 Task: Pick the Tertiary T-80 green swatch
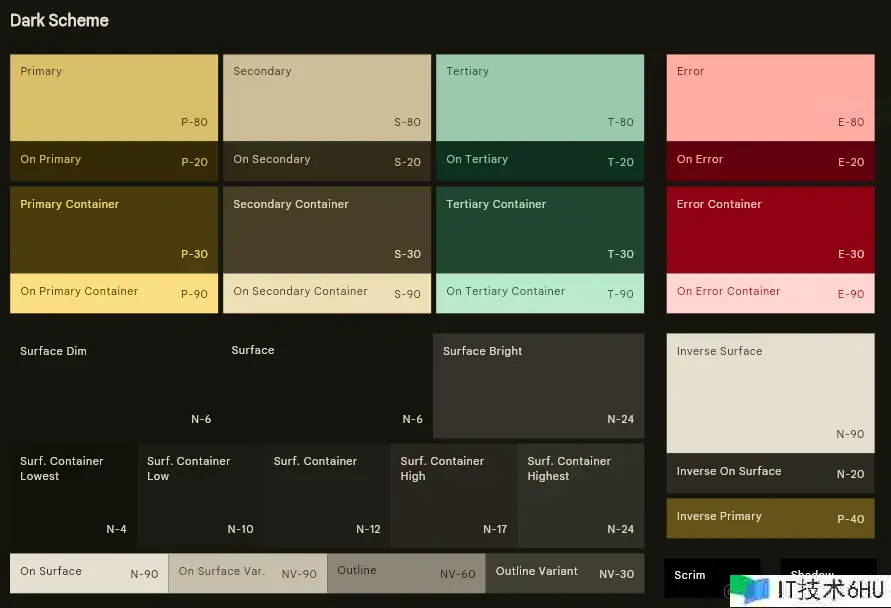[540, 97]
